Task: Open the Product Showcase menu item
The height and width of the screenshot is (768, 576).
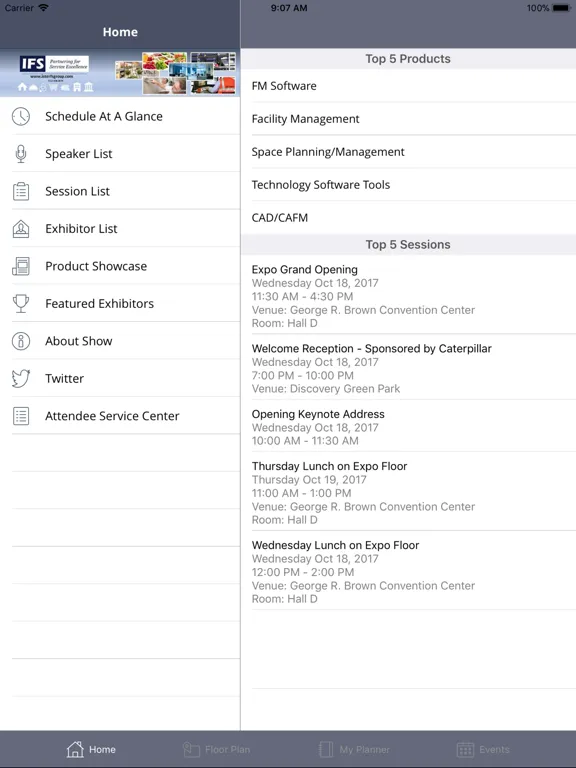Action: (x=120, y=266)
